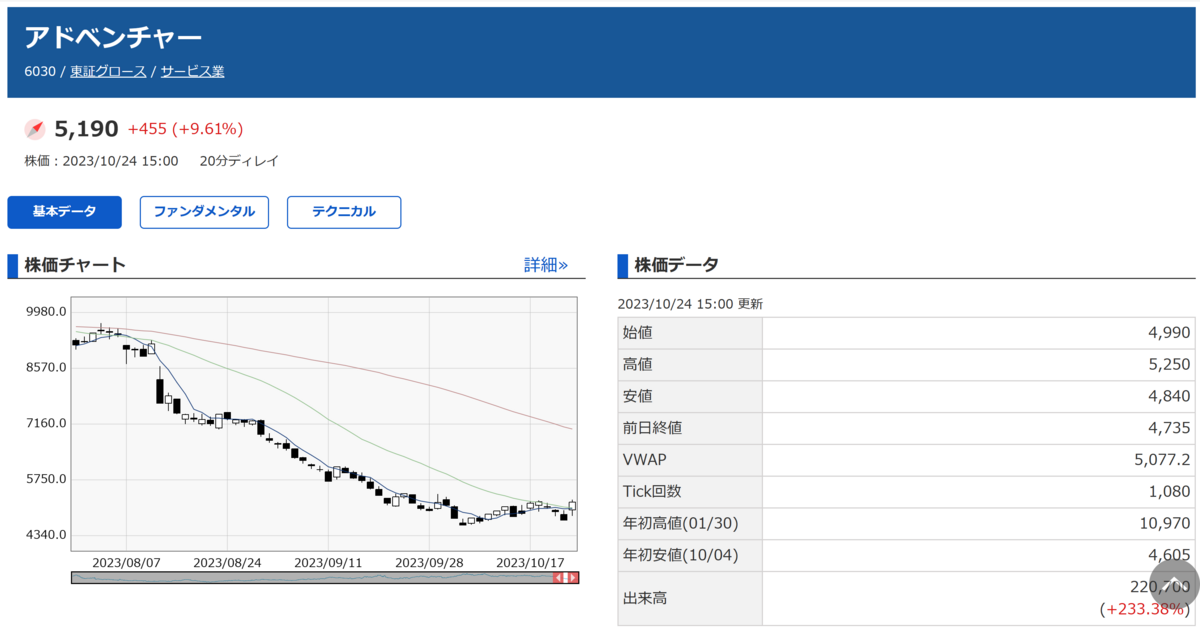
Task: Click the 9980.0 chart axis label
Action: click(x=47, y=312)
